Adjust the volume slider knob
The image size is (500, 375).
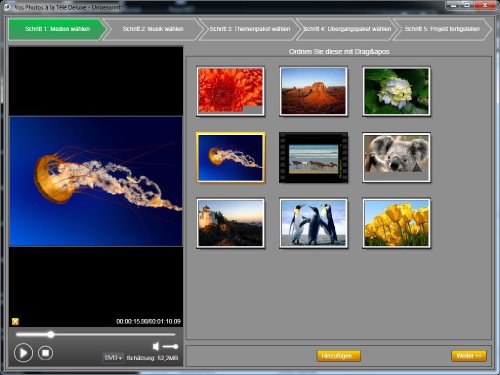coord(175,347)
